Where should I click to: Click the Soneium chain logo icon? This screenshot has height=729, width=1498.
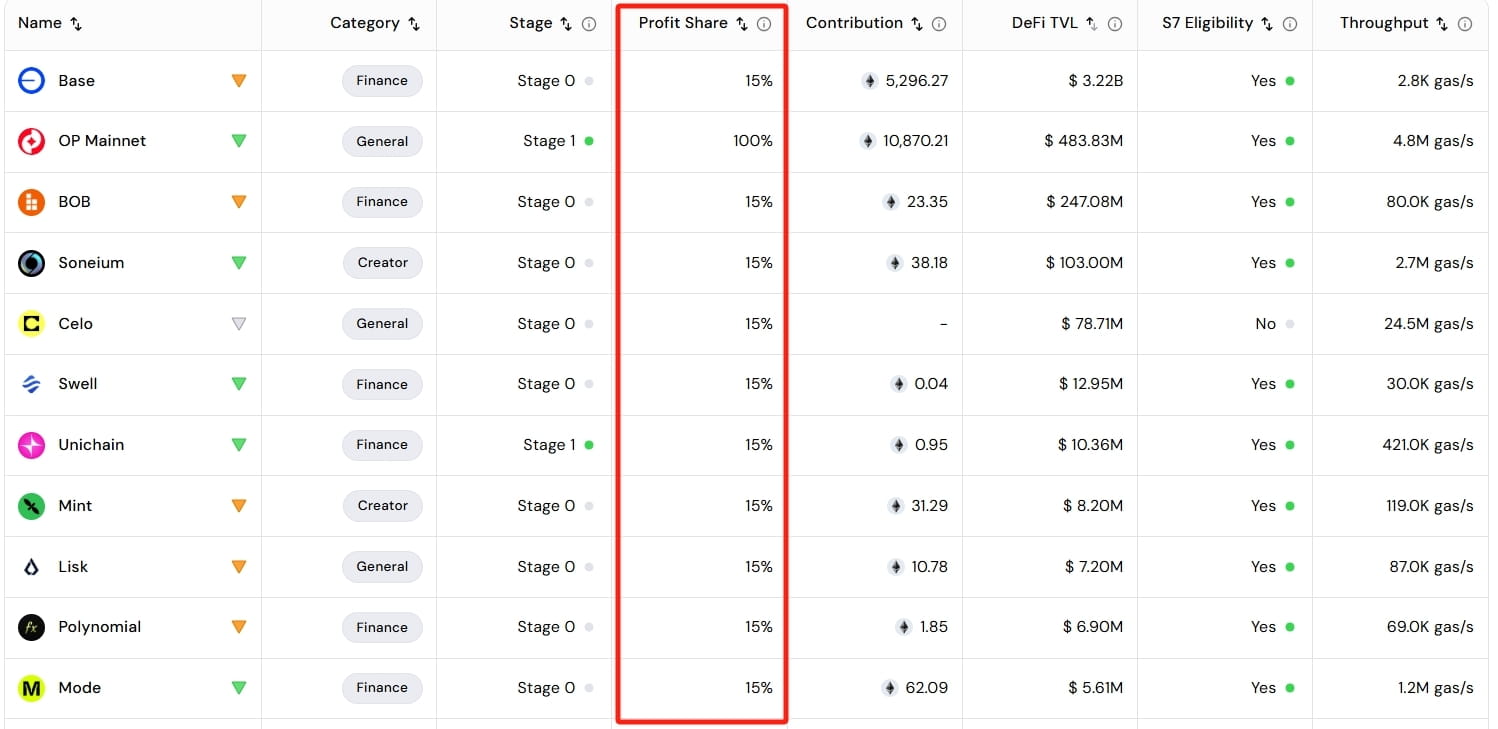[32, 263]
